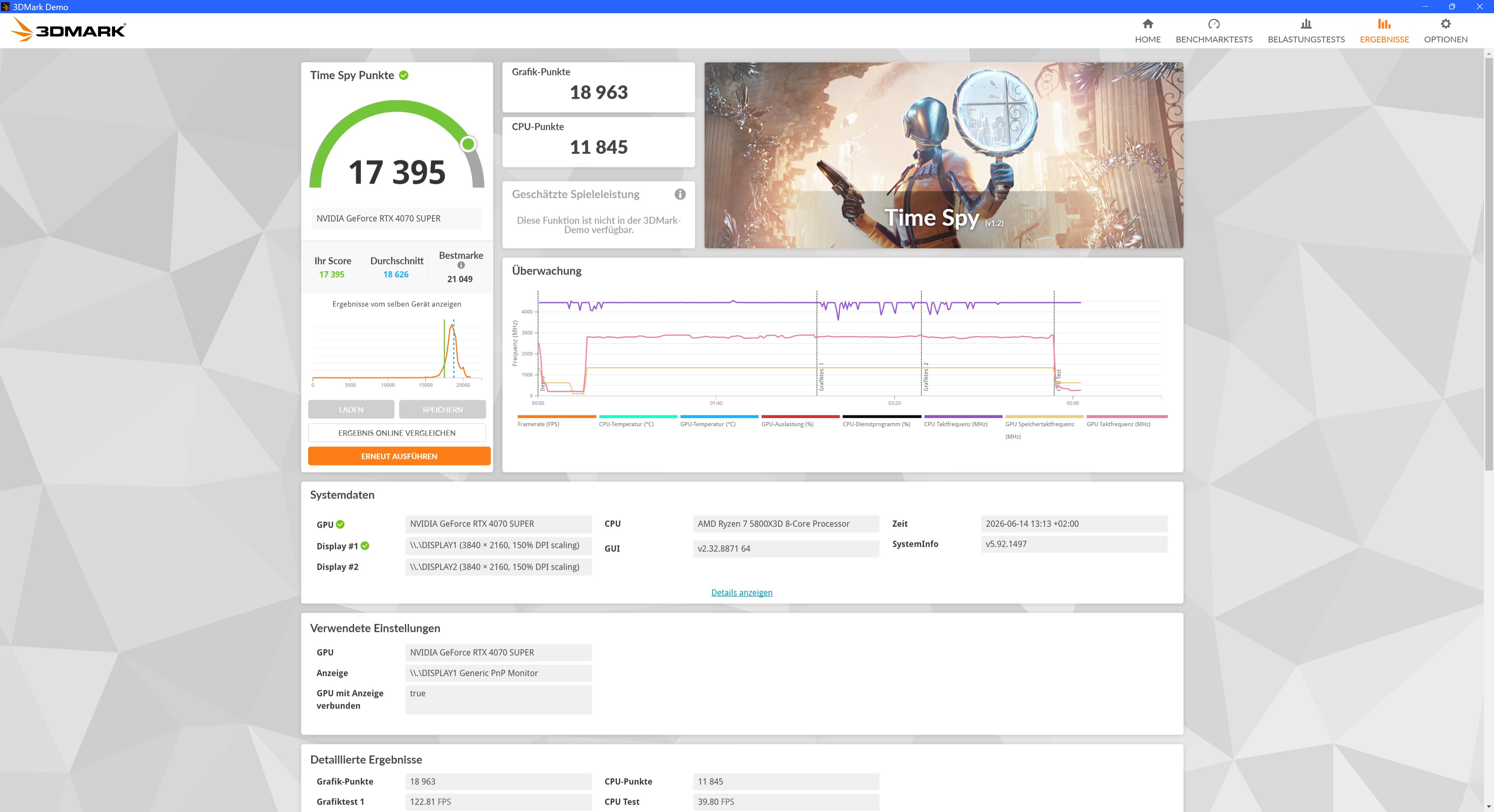
Task: Click the GPU Auslastung red legend swatch
Action: 800,417
